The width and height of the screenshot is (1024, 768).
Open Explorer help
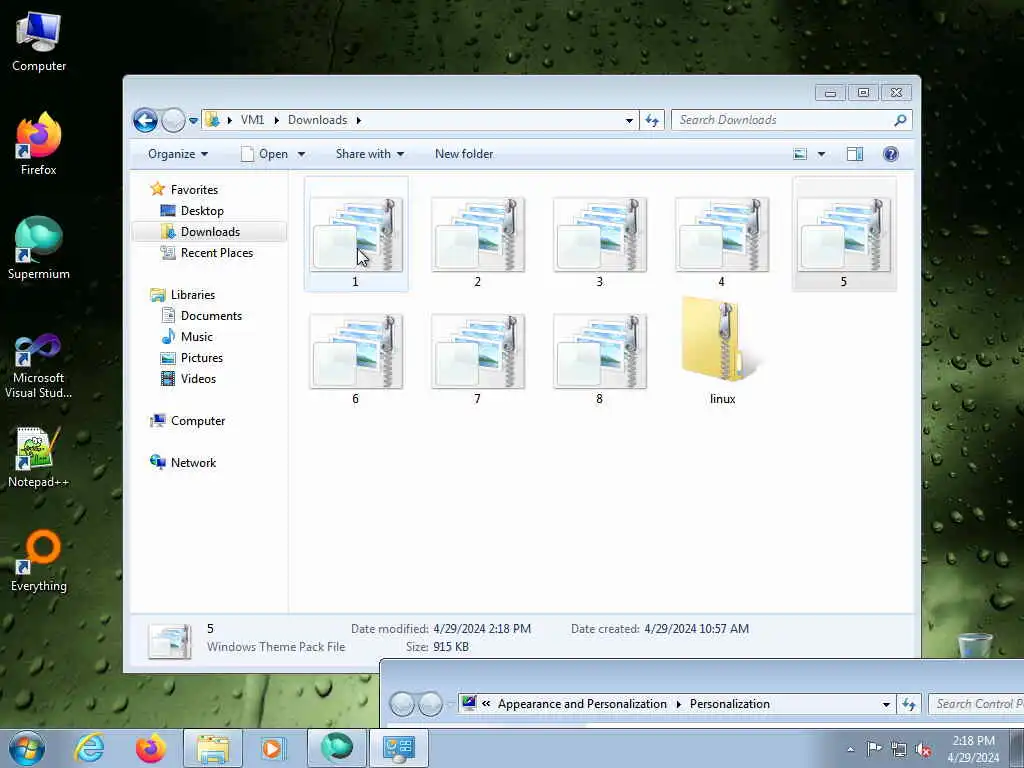click(x=891, y=154)
